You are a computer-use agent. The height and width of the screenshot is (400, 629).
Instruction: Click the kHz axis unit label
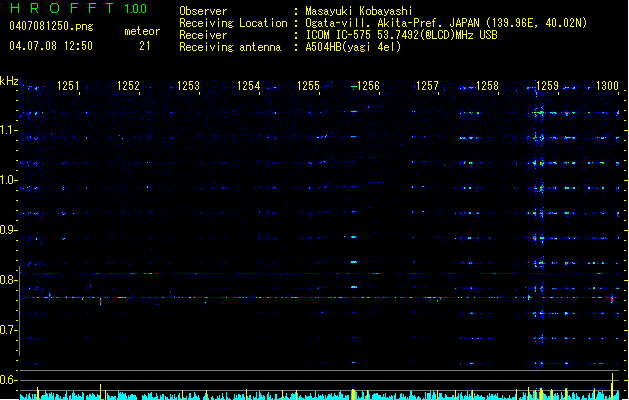pyautogui.click(x=9, y=81)
